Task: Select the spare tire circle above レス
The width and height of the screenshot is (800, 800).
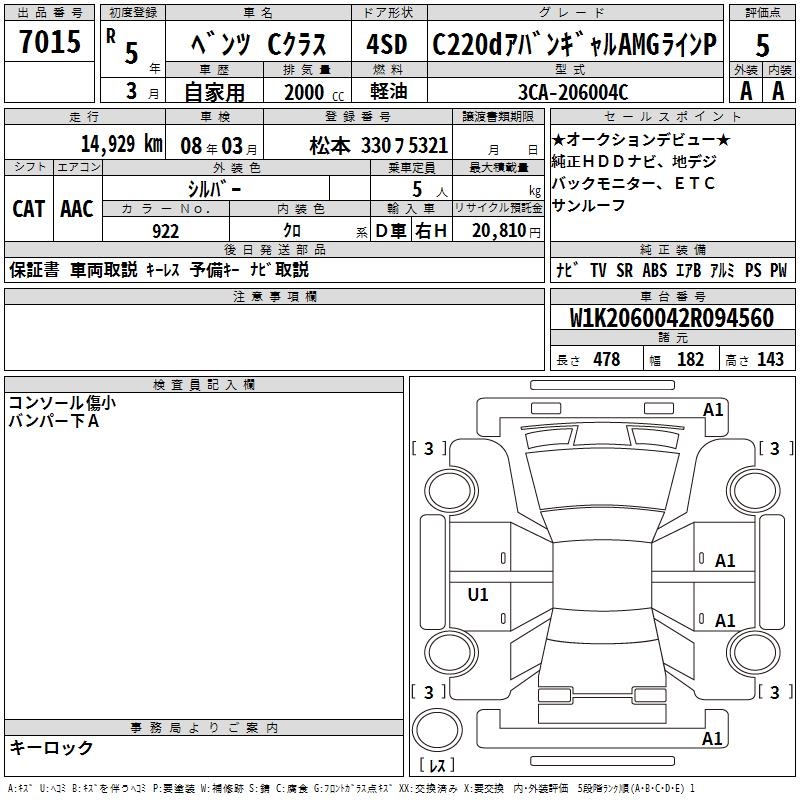Action: point(437,730)
